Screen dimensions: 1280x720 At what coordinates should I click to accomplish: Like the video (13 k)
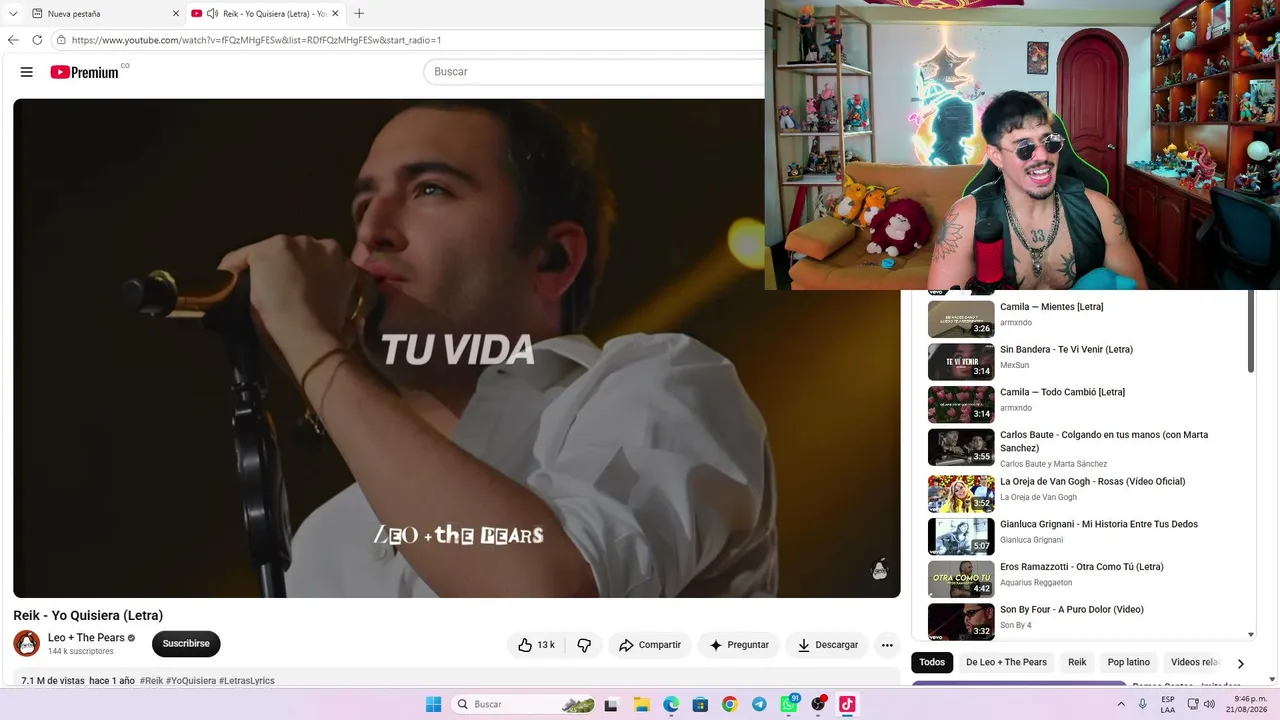[536, 645]
